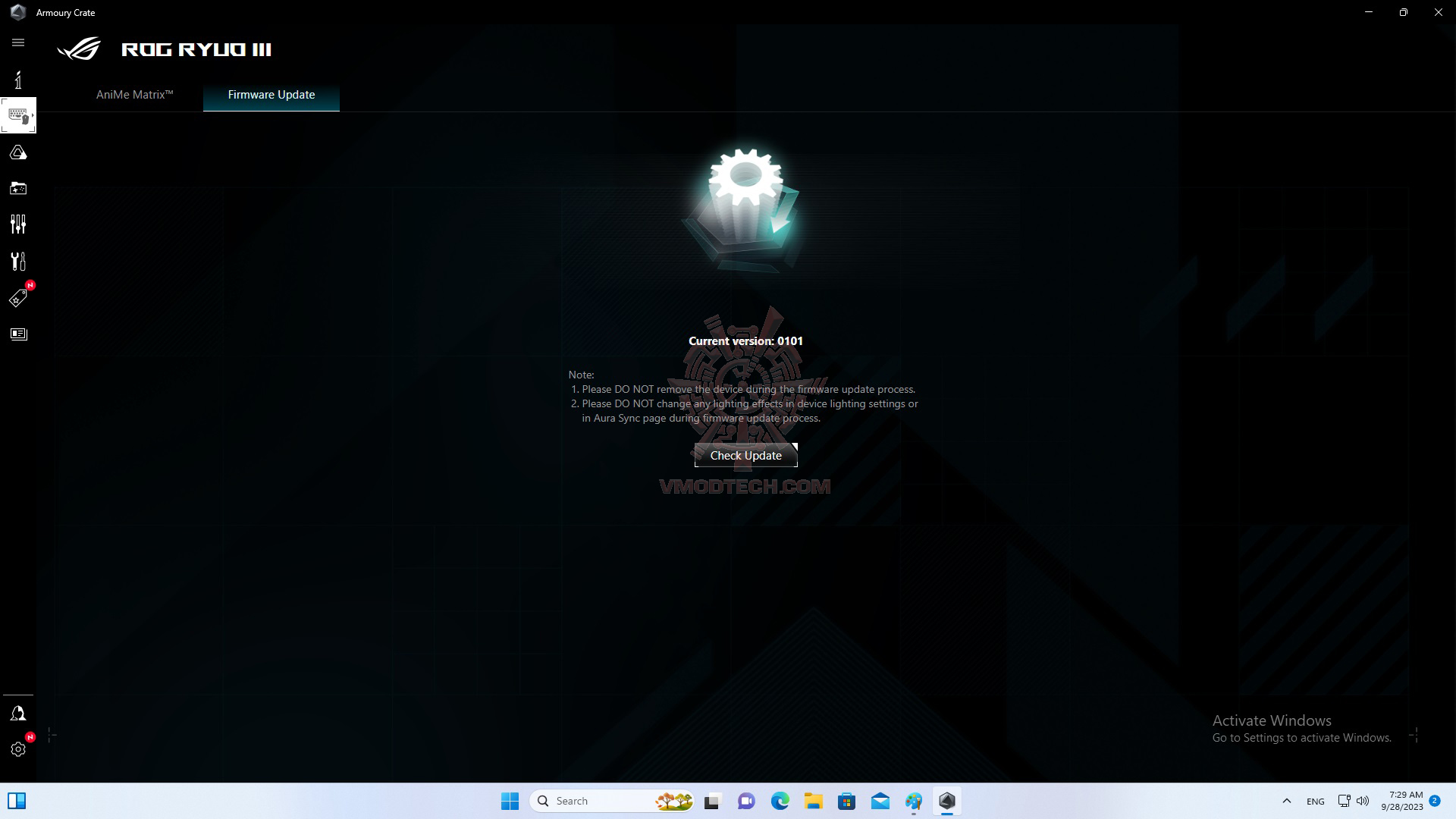Open the User Center notification icon
1456x819 pixels.
[18, 714]
